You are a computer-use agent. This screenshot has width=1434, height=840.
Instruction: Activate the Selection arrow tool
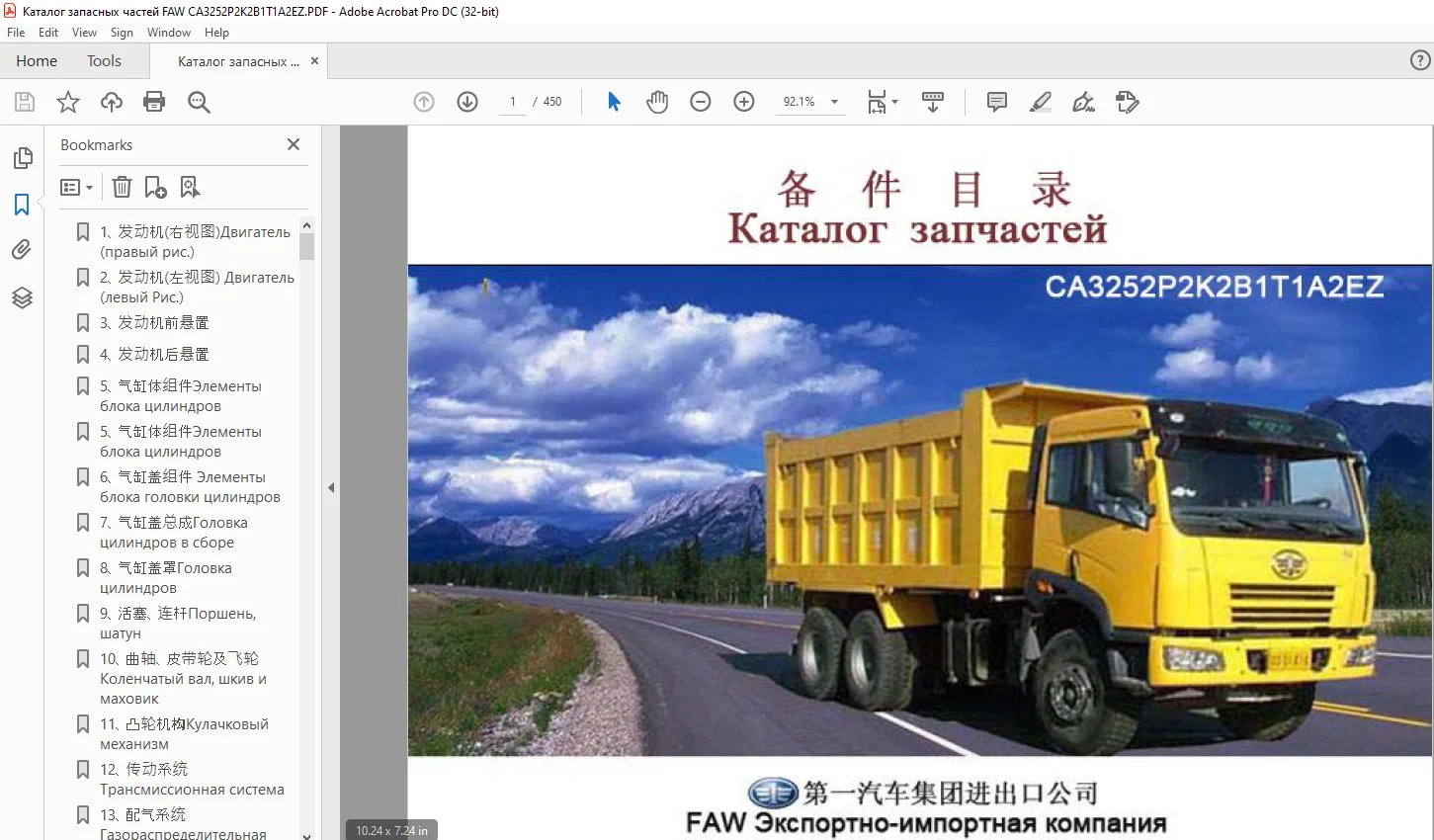click(x=614, y=102)
